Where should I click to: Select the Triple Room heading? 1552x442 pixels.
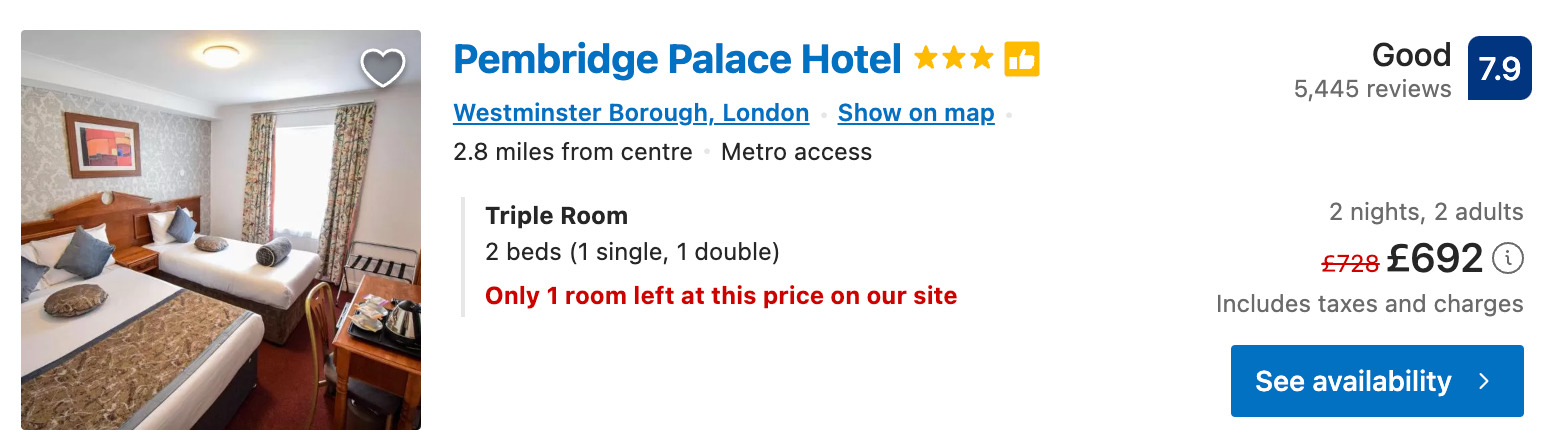pyautogui.click(x=556, y=216)
